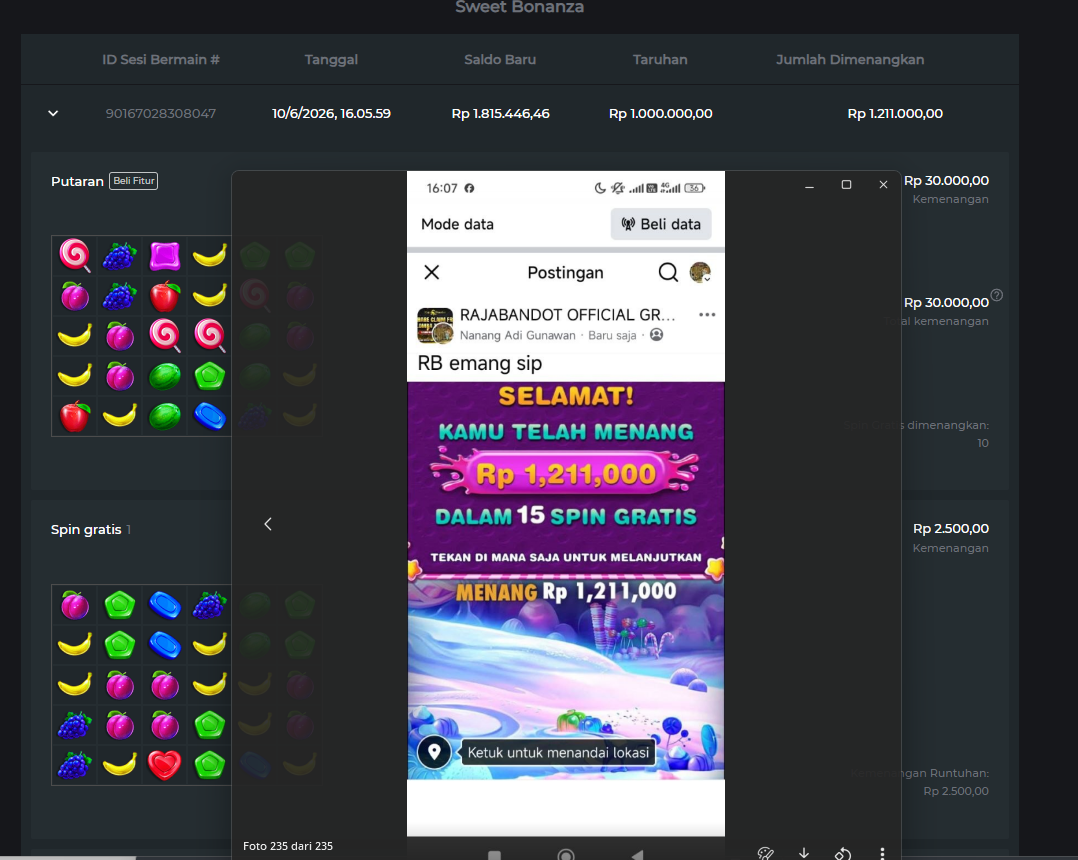Viewport: 1078px width, 860px height.
Task: Click the RB emang sip post caption
Action: pos(480,363)
